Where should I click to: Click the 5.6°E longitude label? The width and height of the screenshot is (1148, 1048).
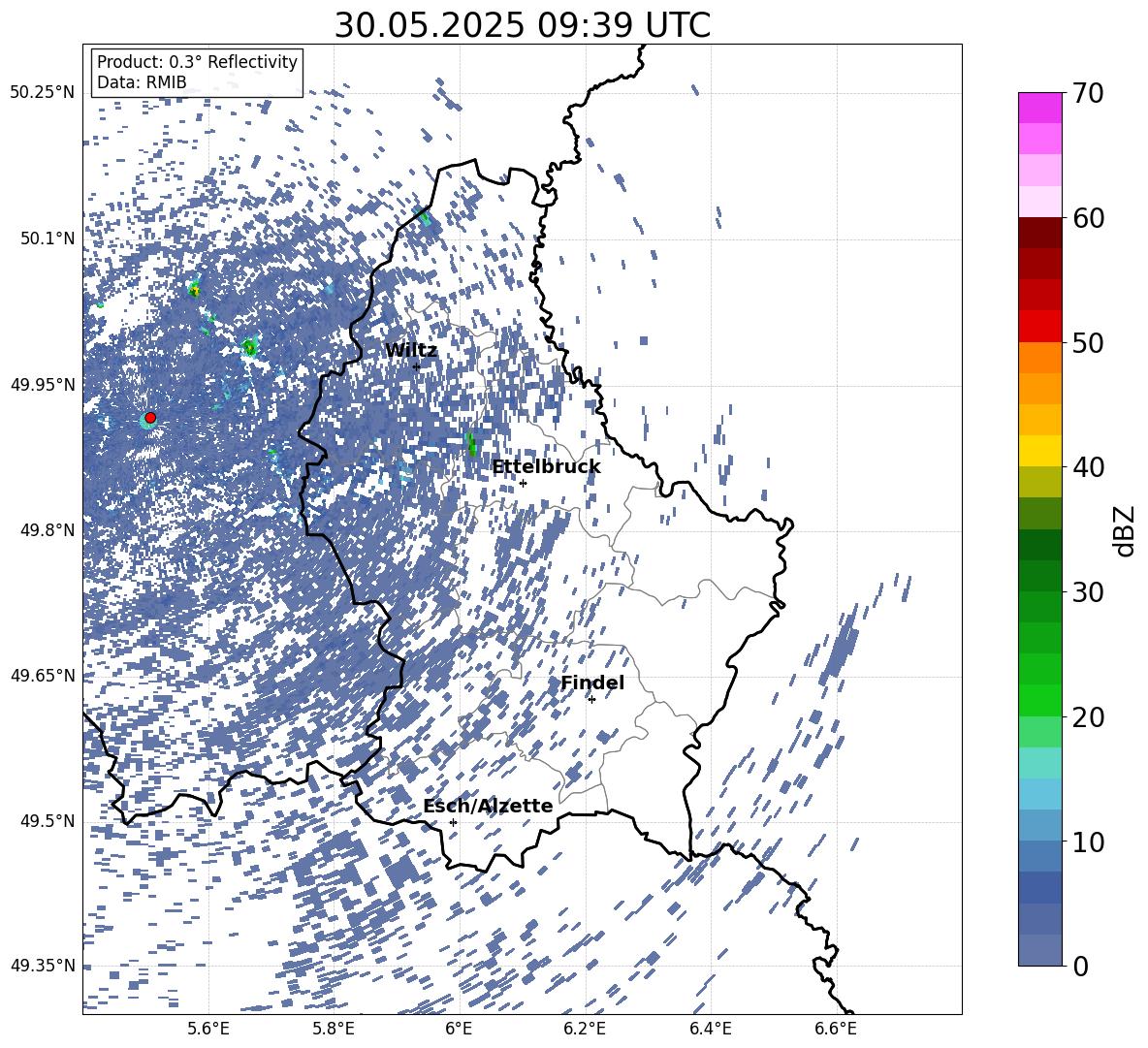click(208, 1030)
